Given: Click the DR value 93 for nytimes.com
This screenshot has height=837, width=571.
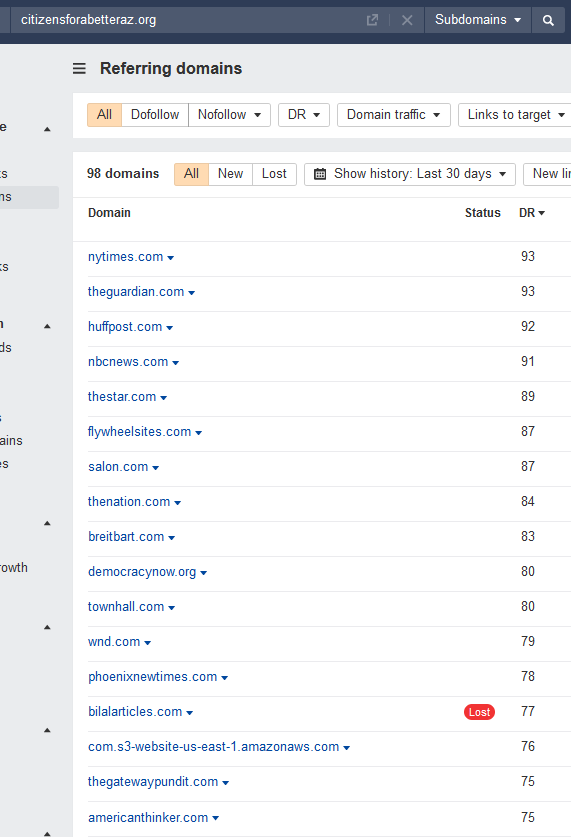Looking at the screenshot, I should tap(528, 257).
